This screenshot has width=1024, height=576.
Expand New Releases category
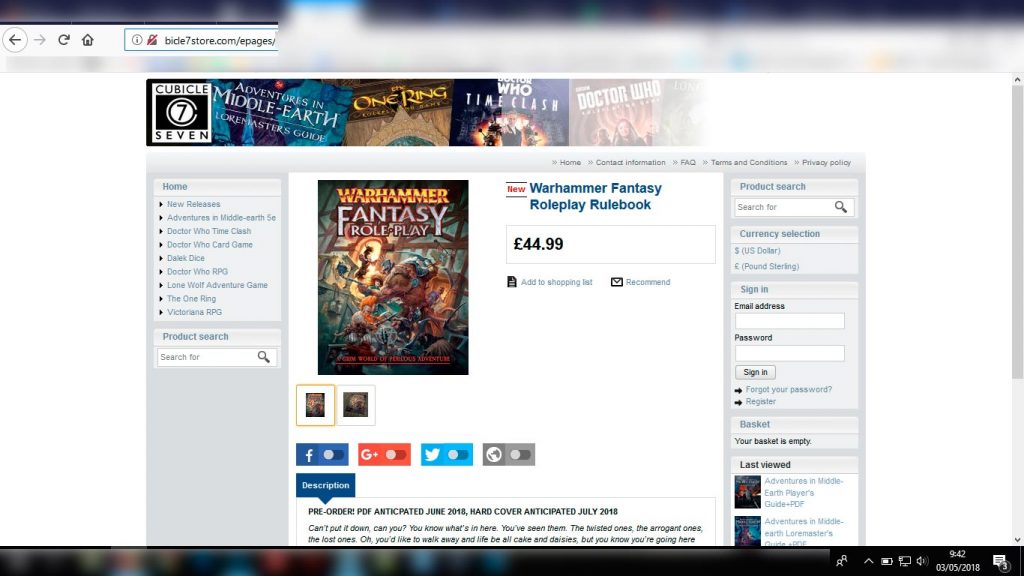[193, 204]
